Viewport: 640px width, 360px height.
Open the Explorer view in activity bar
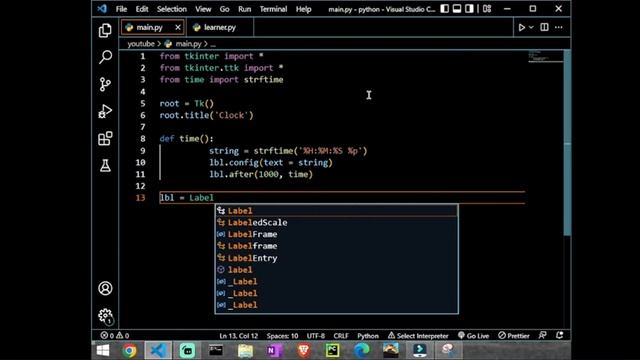(105, 31)
